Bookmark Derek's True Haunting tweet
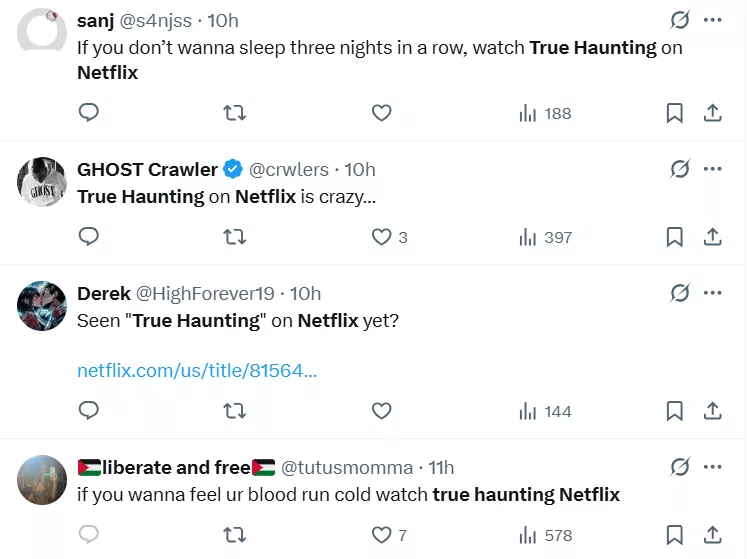This screenshot has height=559, width=747. tap(675, 410)
